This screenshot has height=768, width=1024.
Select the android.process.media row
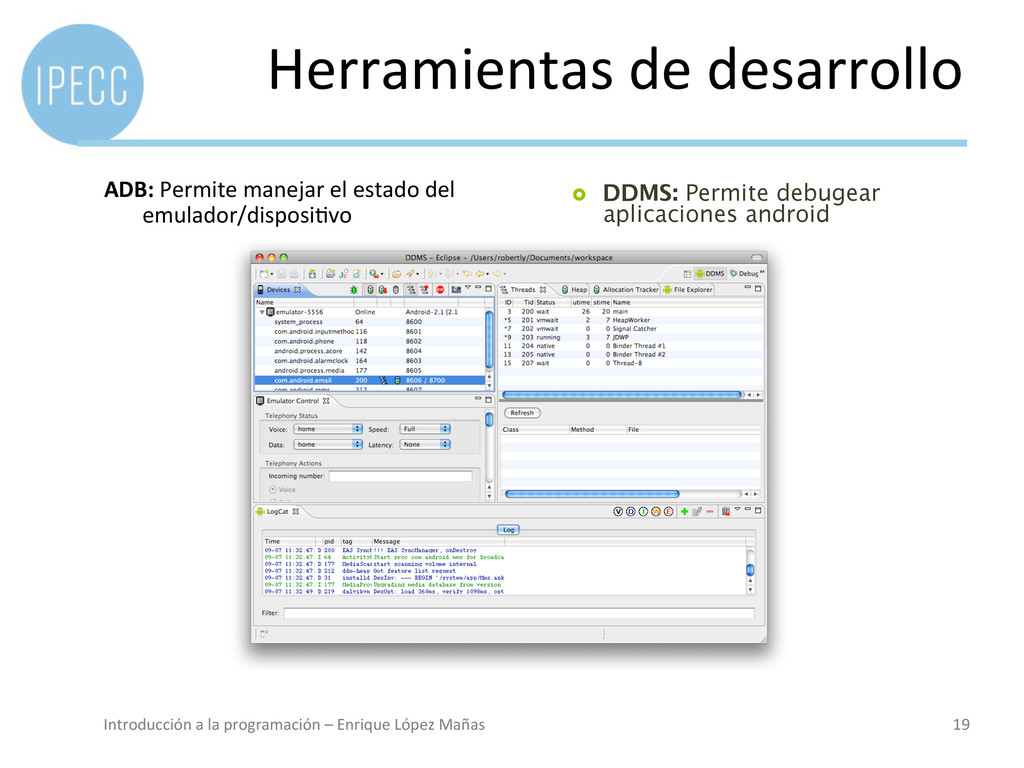click(370, 370)
